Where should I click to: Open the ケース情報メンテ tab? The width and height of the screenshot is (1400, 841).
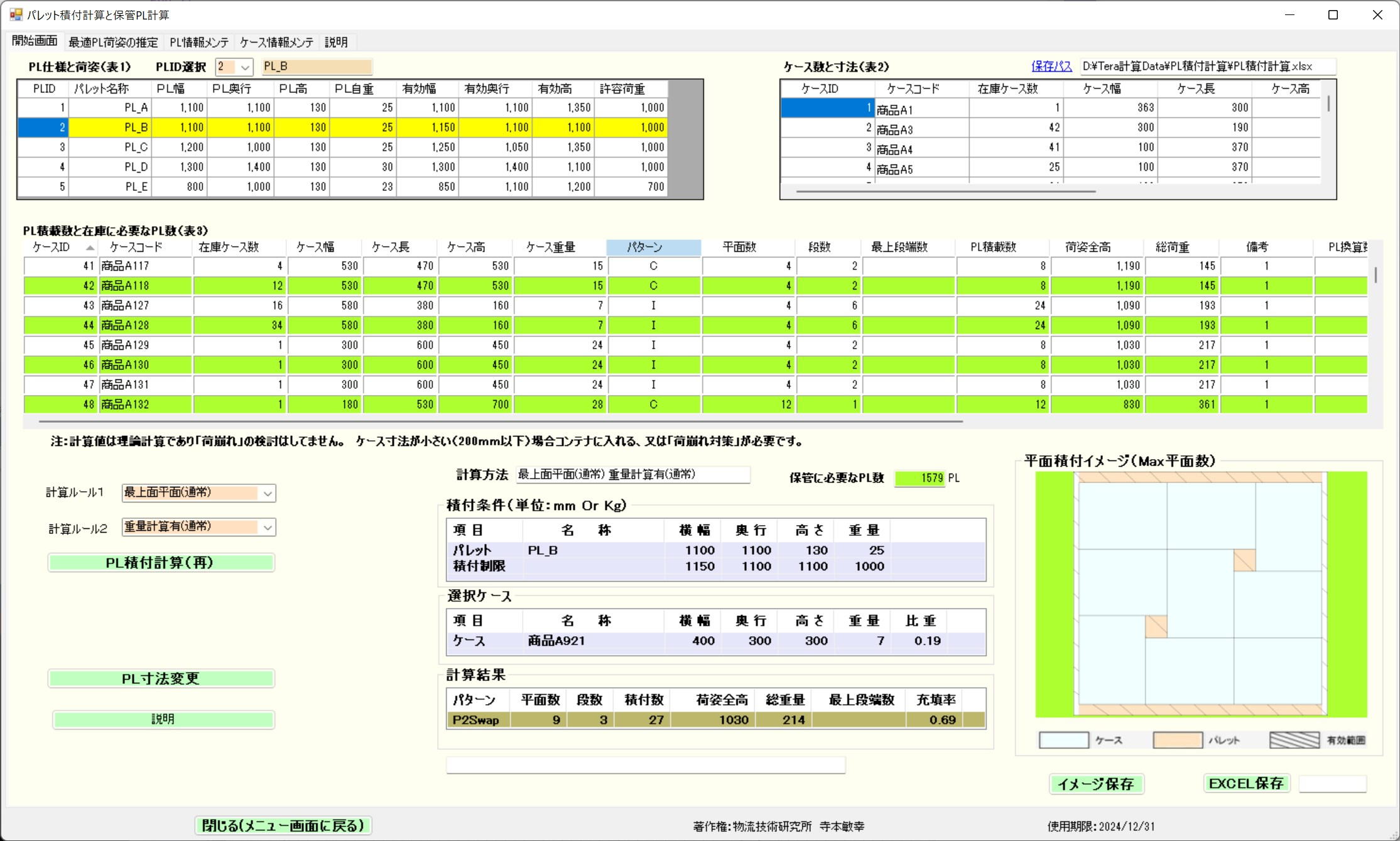click(x=276, y=42)
